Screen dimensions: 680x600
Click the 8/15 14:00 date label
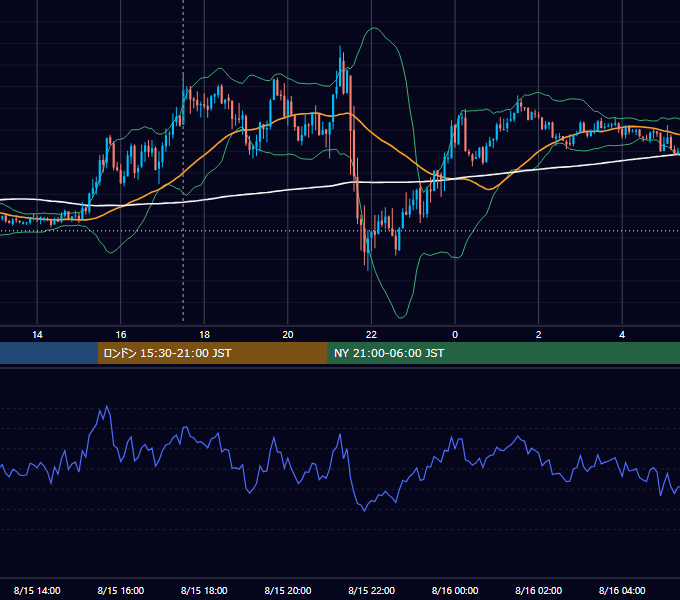click(37, 590)
